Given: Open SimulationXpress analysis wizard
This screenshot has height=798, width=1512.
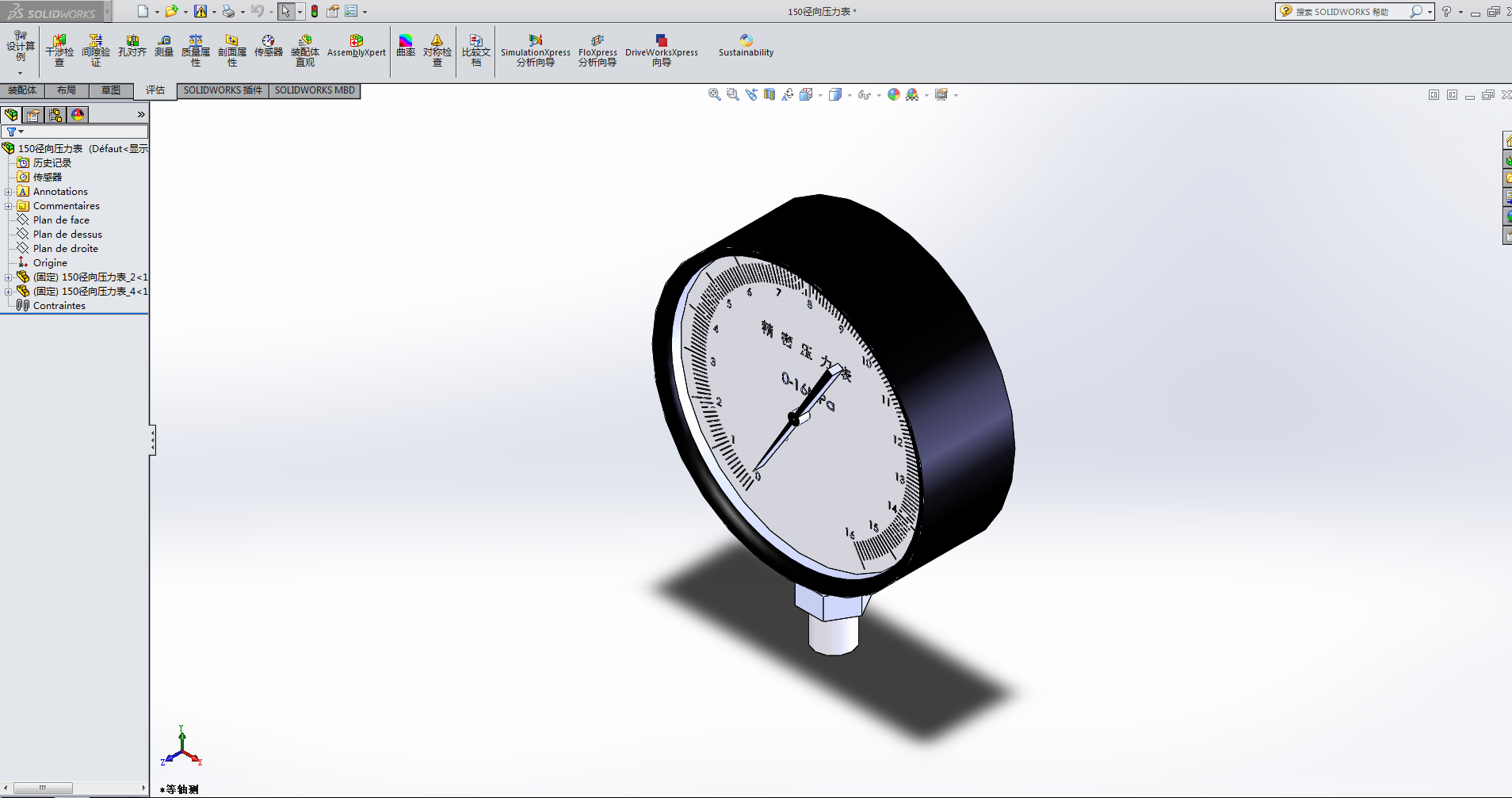Looking at the screenshot, I should point(535,49).
